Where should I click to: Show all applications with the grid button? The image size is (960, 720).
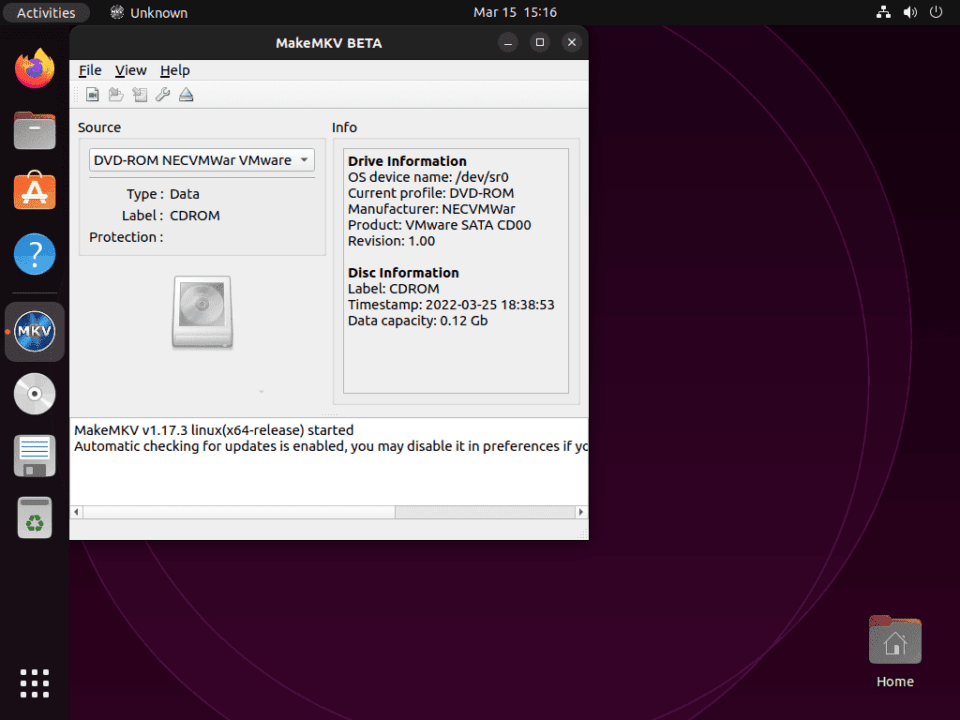(34, 683)
